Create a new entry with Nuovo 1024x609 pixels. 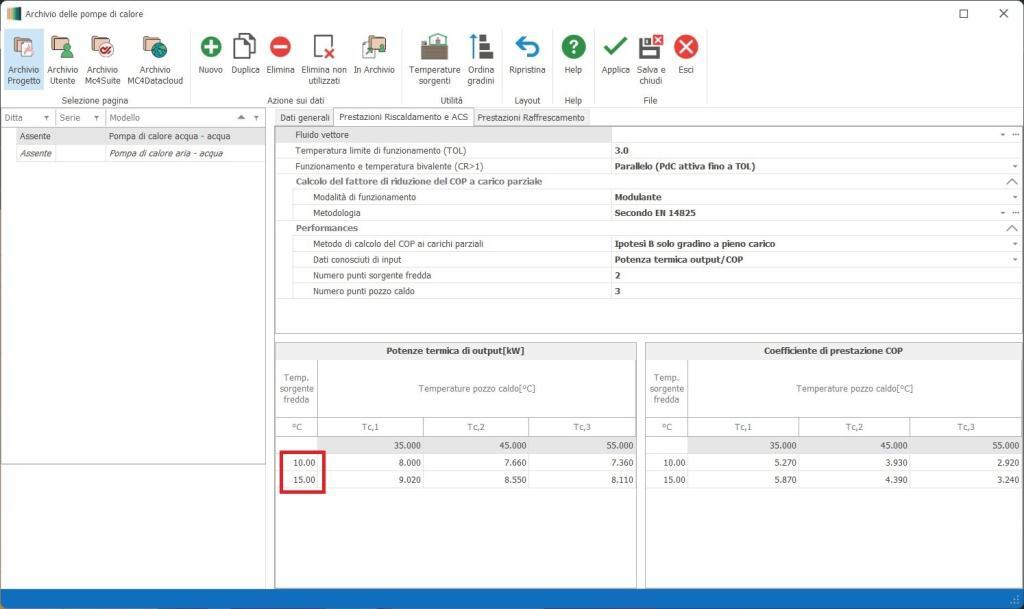click(x=210, y=54)
